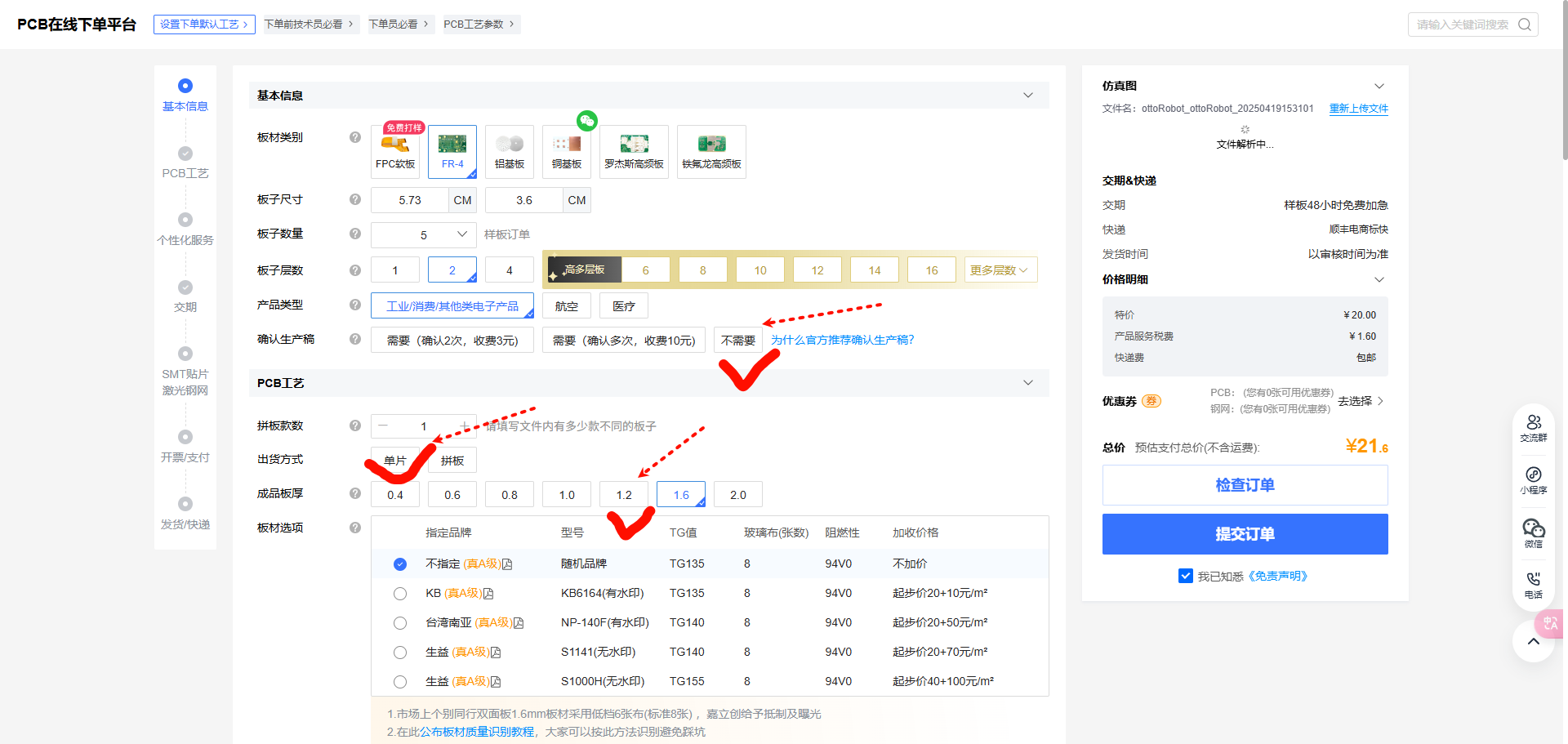Image resolution: width=1568 pixels, height=744 pixels.
Task: Select the 不指定 brand radio button
Action: (400, 564)
